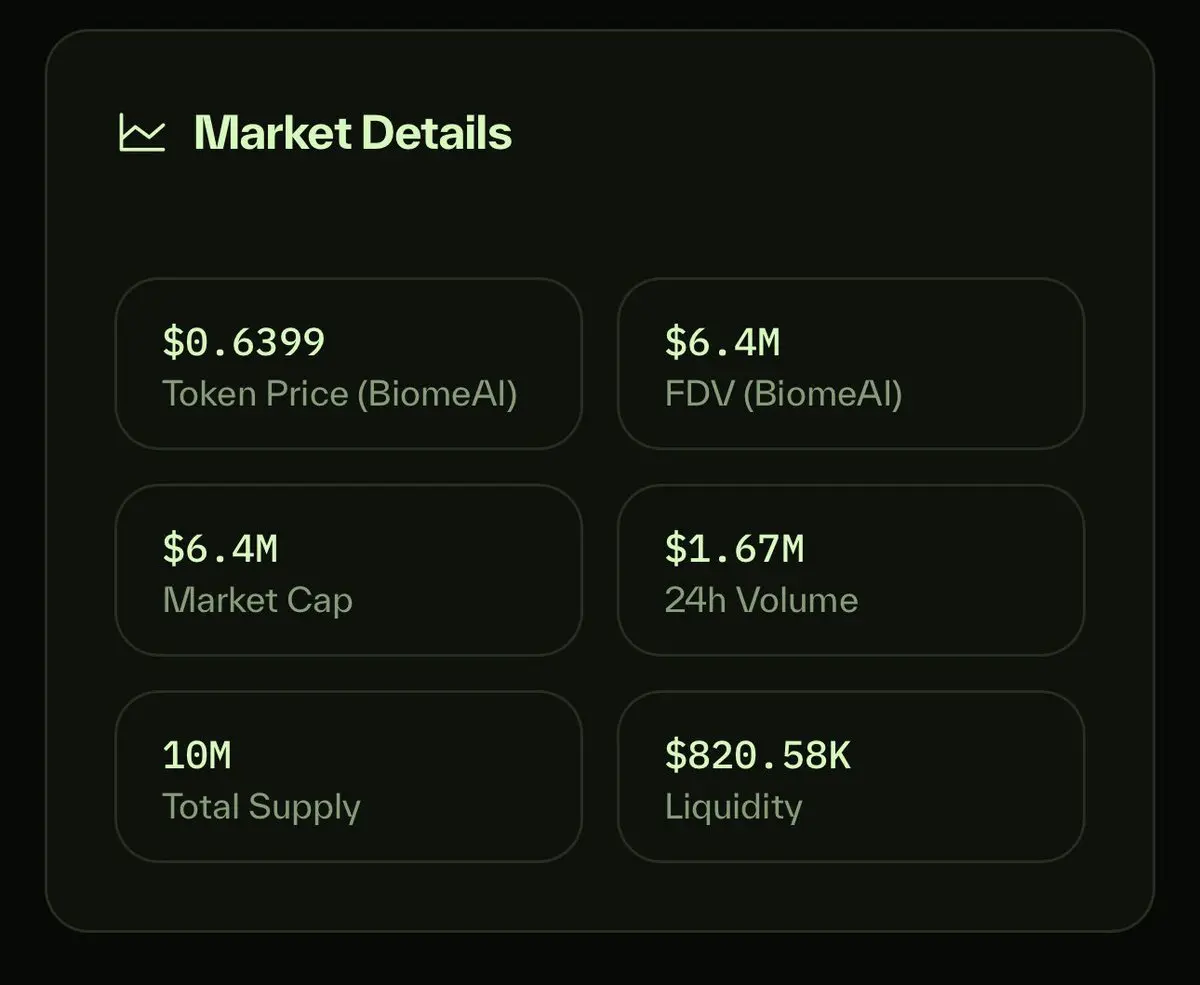Select the Token Price (BiomeAI) label
The height and width of the screenshot is (985, 1200).
[x=340, y=394]
